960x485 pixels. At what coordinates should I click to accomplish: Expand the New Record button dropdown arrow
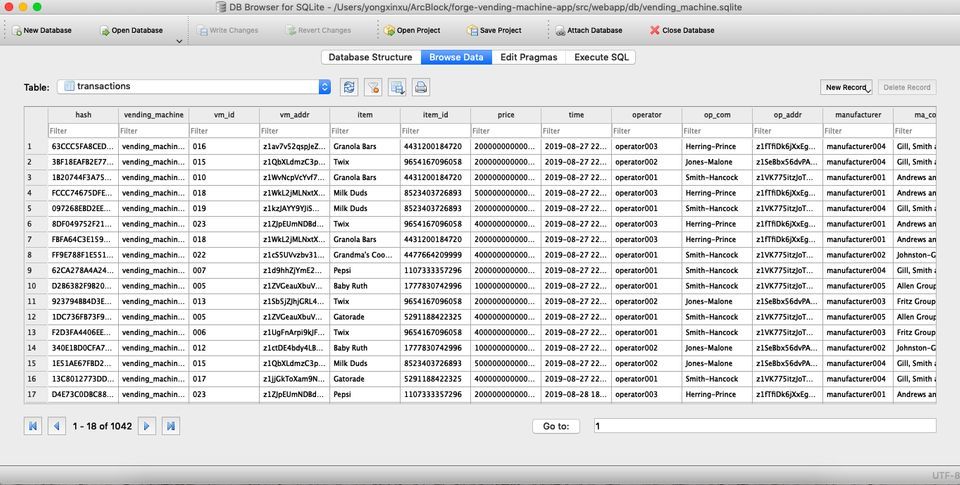pyautogui.click(x=868, y=89)
